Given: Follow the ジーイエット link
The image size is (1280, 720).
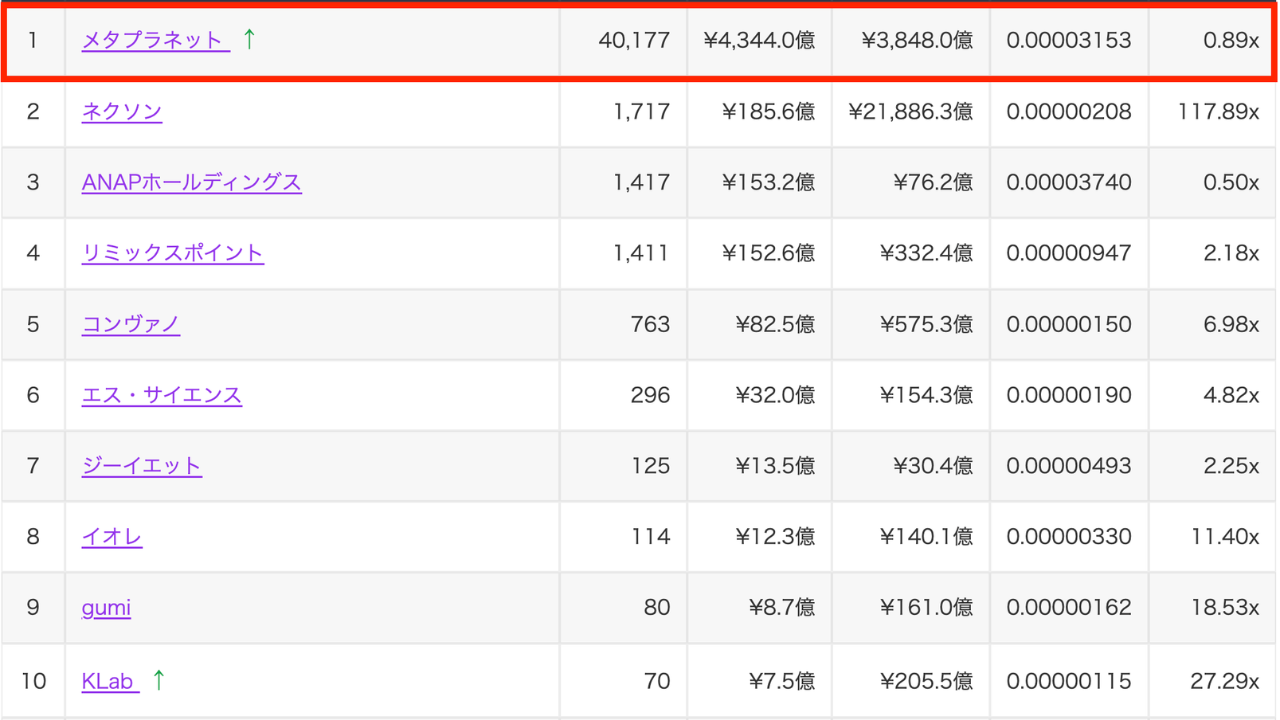Looking at the screenshot, I should 142,467.
